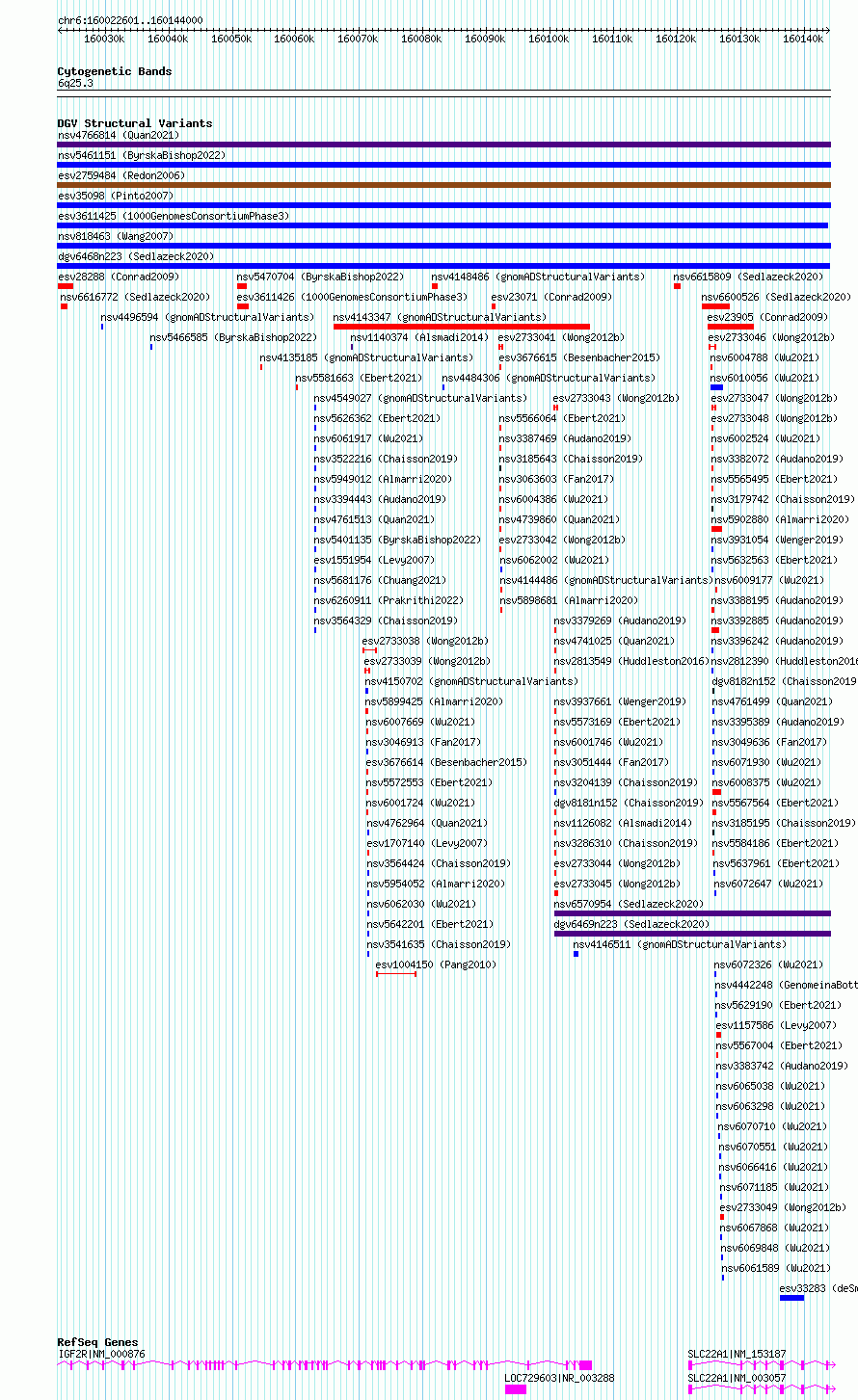
Task: Select the nsv5461151 (ByrskaBishop2022) variant label
Action: [x=142, y=155]
